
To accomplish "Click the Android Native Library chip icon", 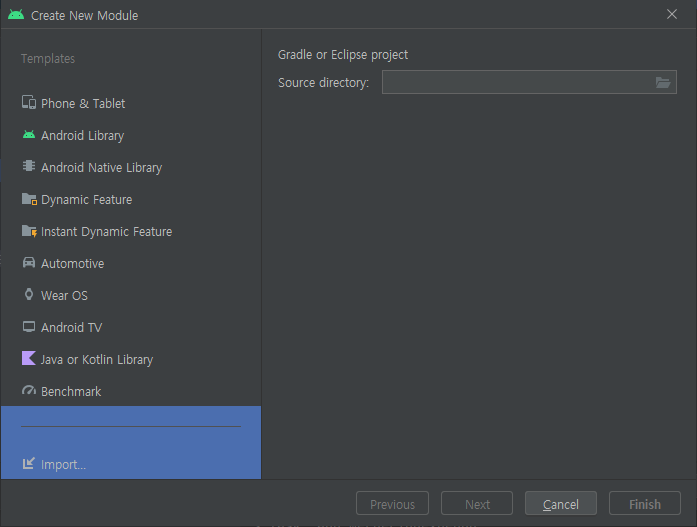I will 29,166.
